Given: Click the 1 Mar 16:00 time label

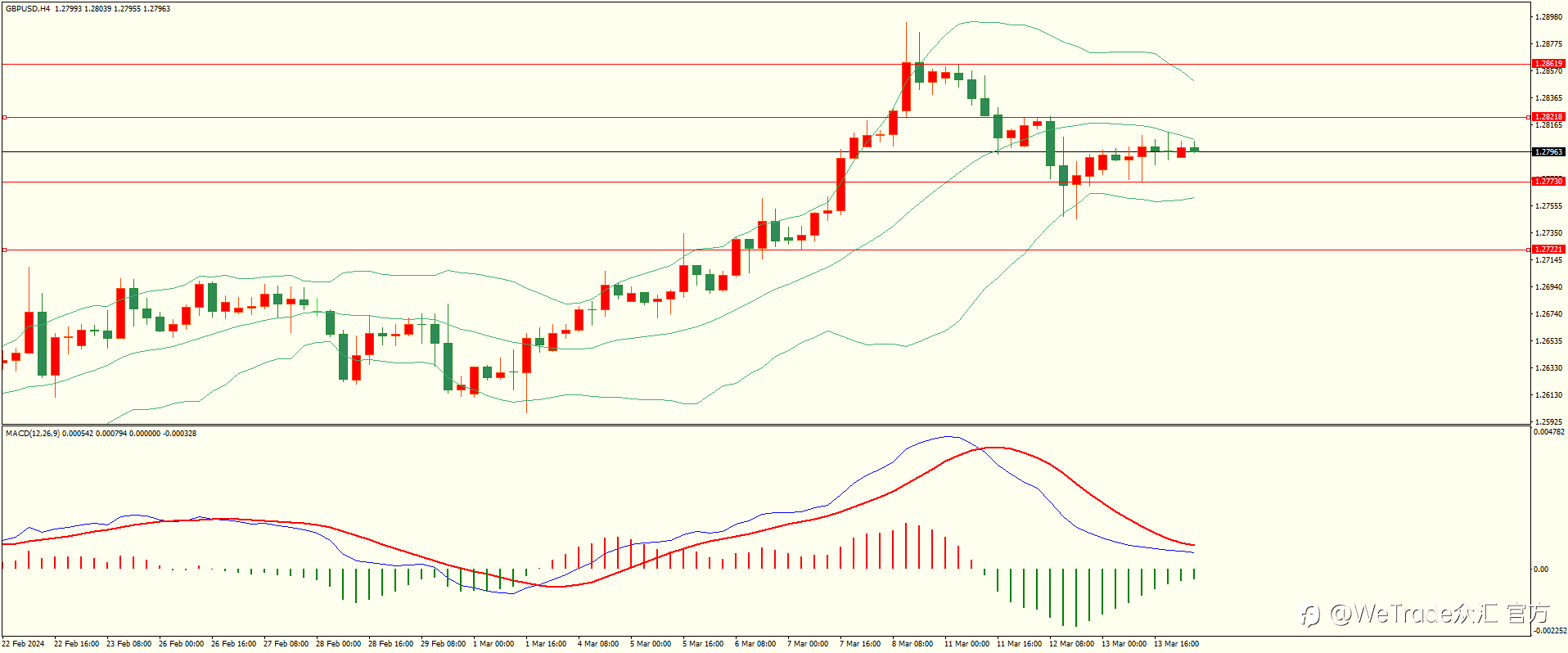Looking at the screenshot, I should pyautogui.click(x=546, y=644).
